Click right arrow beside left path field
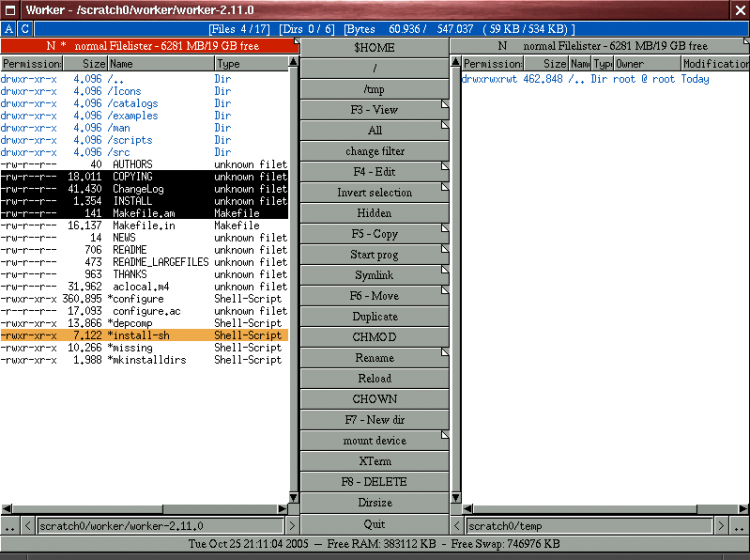 tap(292, 525)
